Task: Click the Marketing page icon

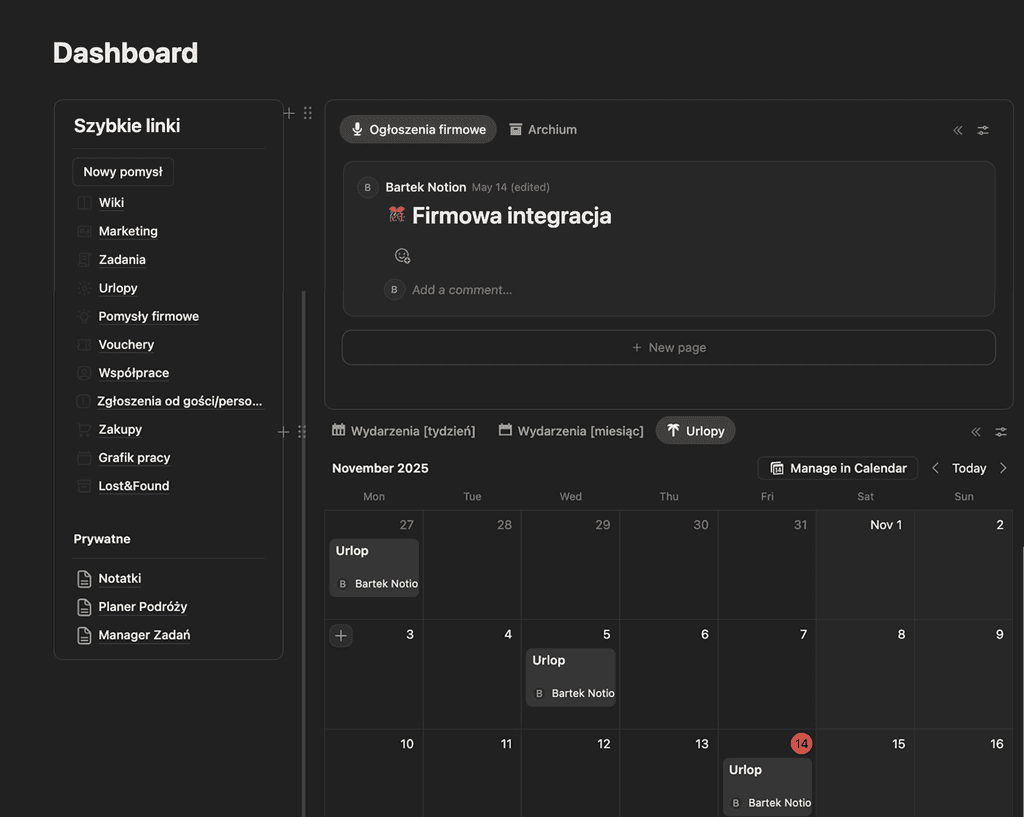Action: (x=84, y=231)
